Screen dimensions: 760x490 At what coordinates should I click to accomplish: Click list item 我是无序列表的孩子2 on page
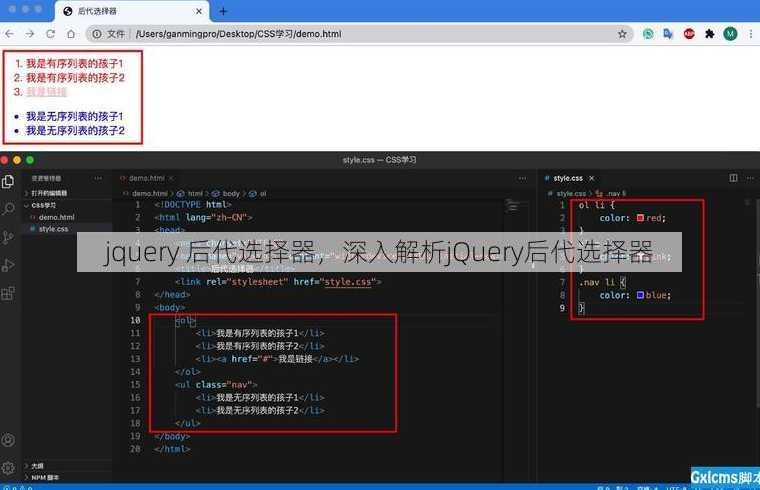click(75, 130)
